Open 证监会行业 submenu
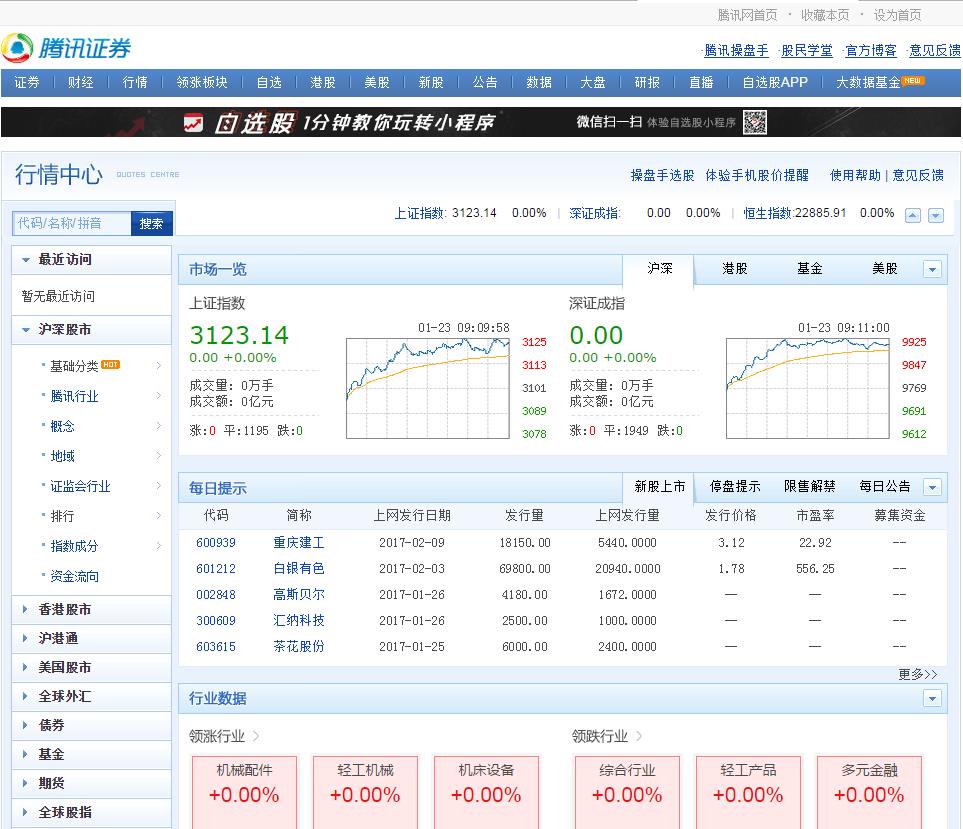The width and height of the screenshot is (963, 829). point(80,486)
